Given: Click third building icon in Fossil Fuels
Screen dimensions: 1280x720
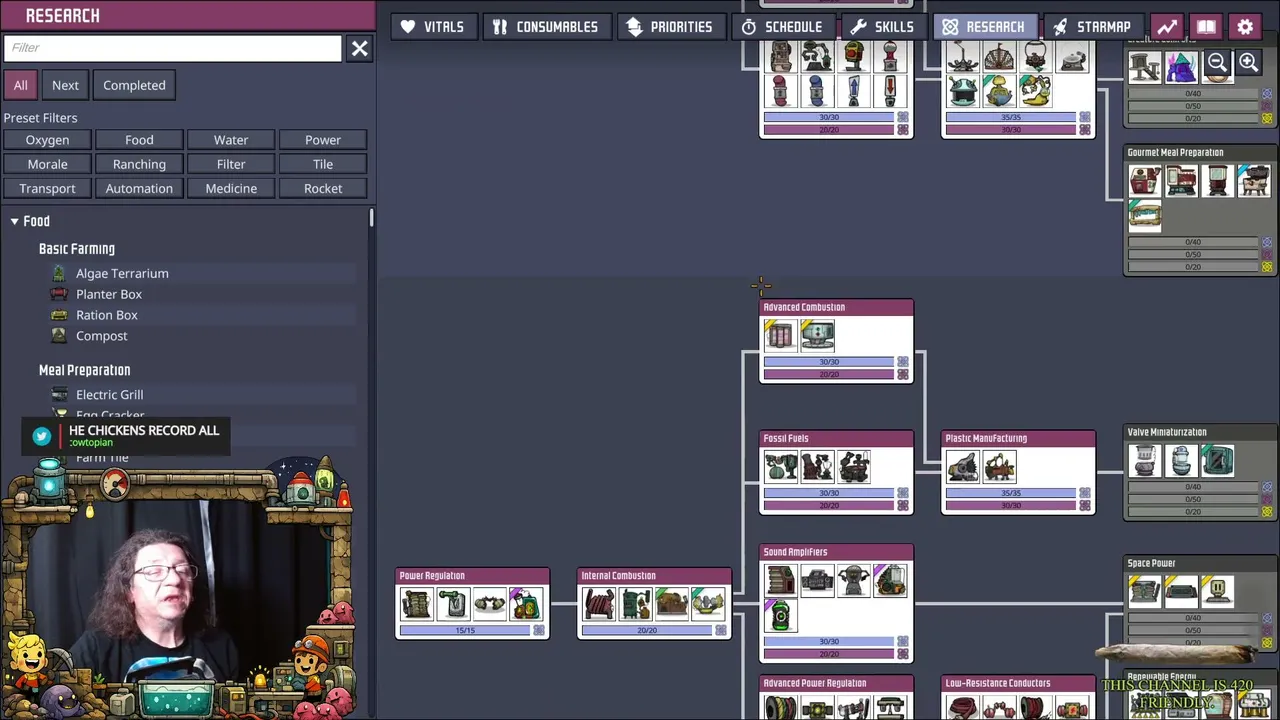Looking at the screenshot, I should tap(853, 466).
